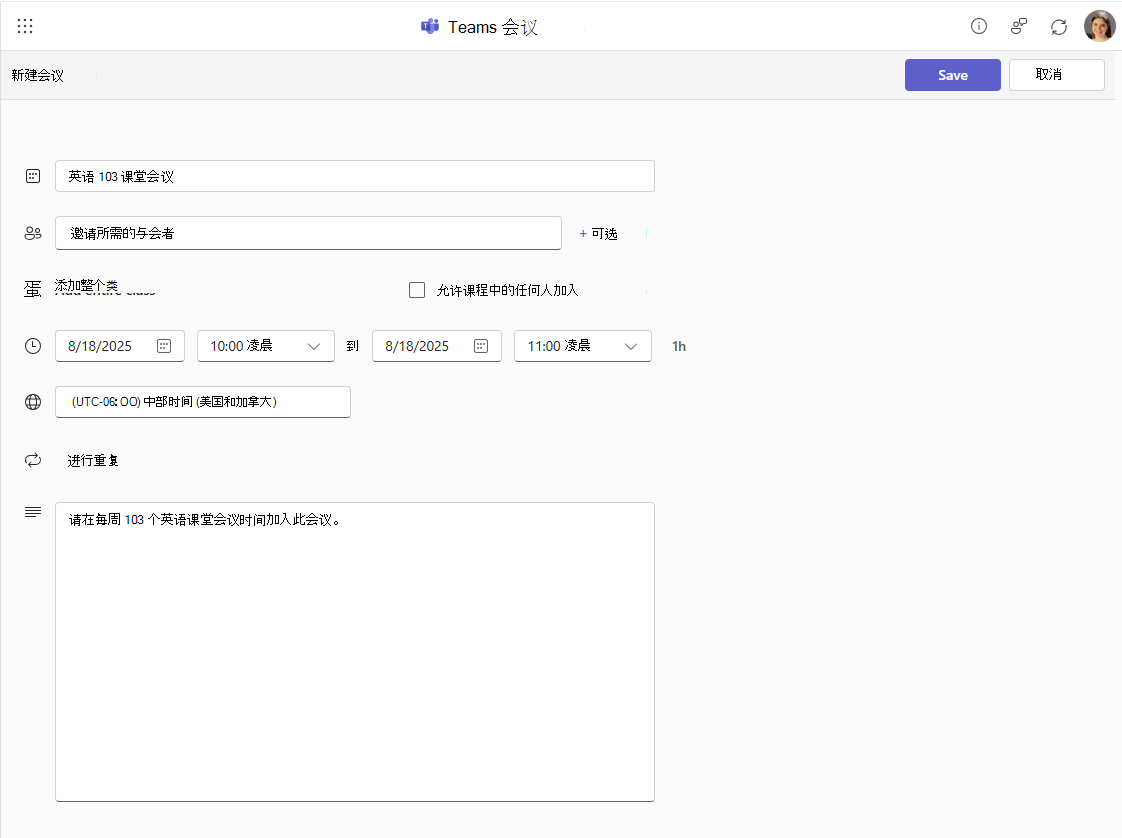Click the 新建会议 heading text
The height and width of the screenshot is (838, 1122).
click(37, 75)
